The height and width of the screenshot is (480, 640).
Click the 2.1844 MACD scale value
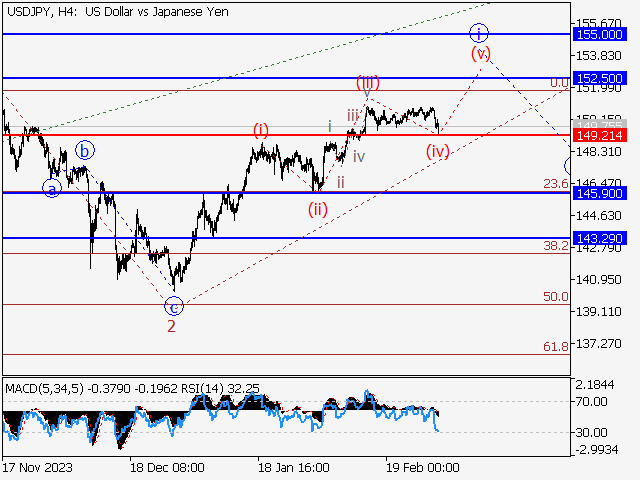(x=595, y=384)
